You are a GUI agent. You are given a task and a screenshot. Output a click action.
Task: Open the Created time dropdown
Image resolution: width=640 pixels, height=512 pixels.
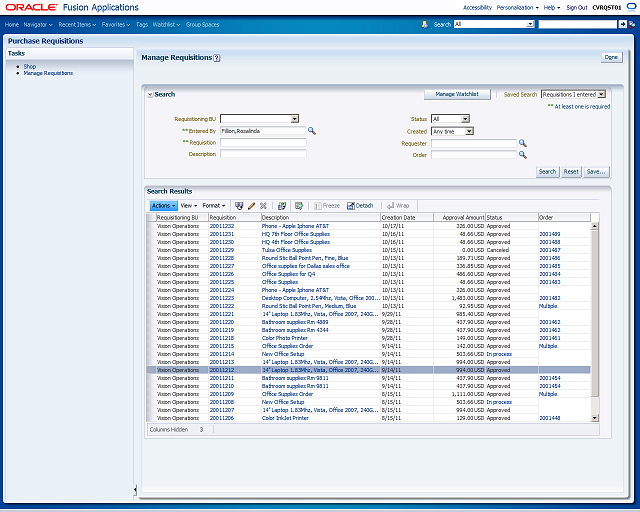[469, 131]
